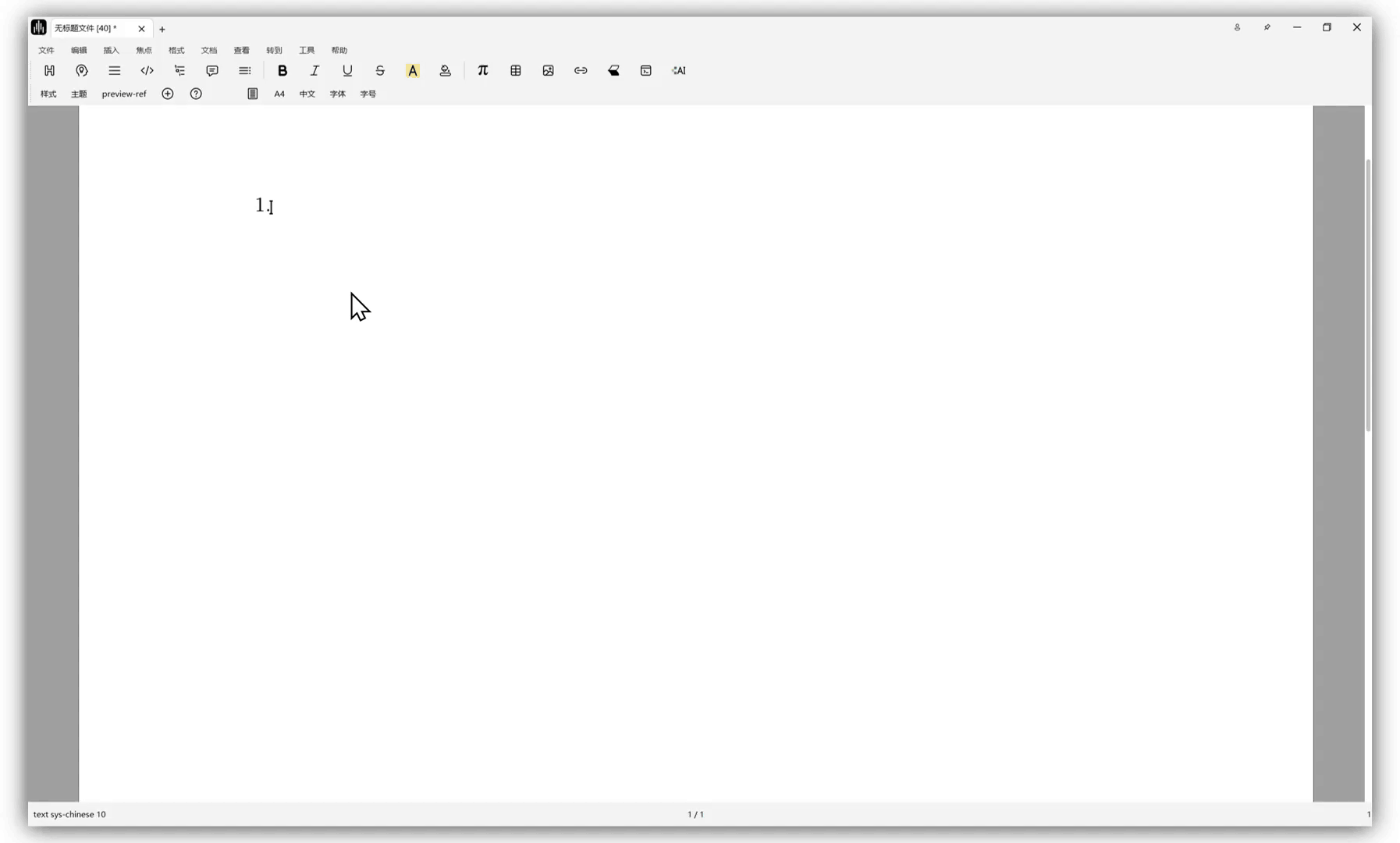1400x843 pixels.
Task: Click the insert image icon
Action: pyautogui.click(x=548, y=70)
